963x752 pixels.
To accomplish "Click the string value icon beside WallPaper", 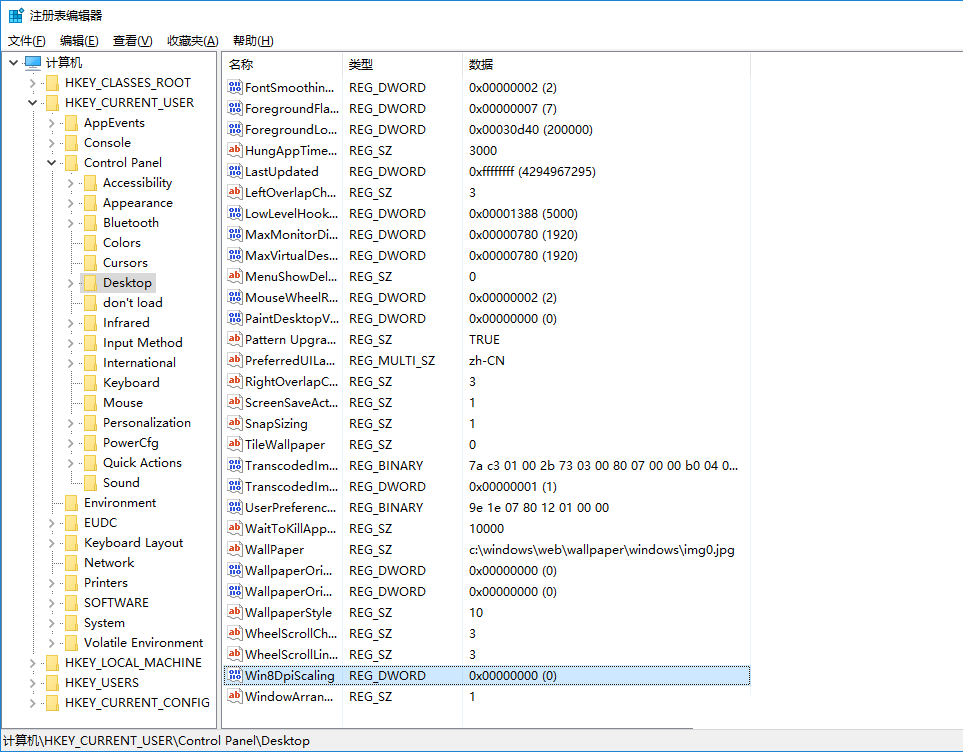I will pyautogui.click(x=235, y=550).
